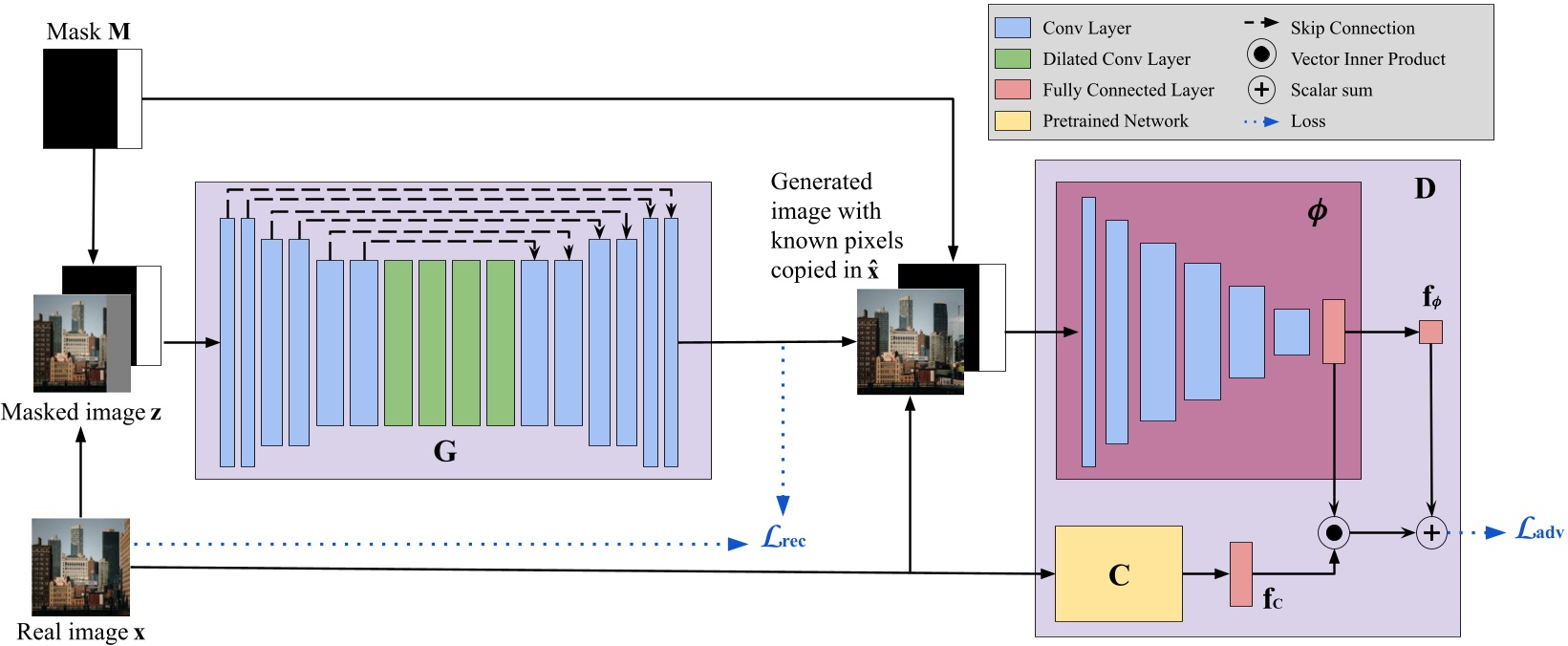1568x646 pixels.
Task: Click the Vector Inner Product icon in the legend
Action: click(x=1261, y=54)
